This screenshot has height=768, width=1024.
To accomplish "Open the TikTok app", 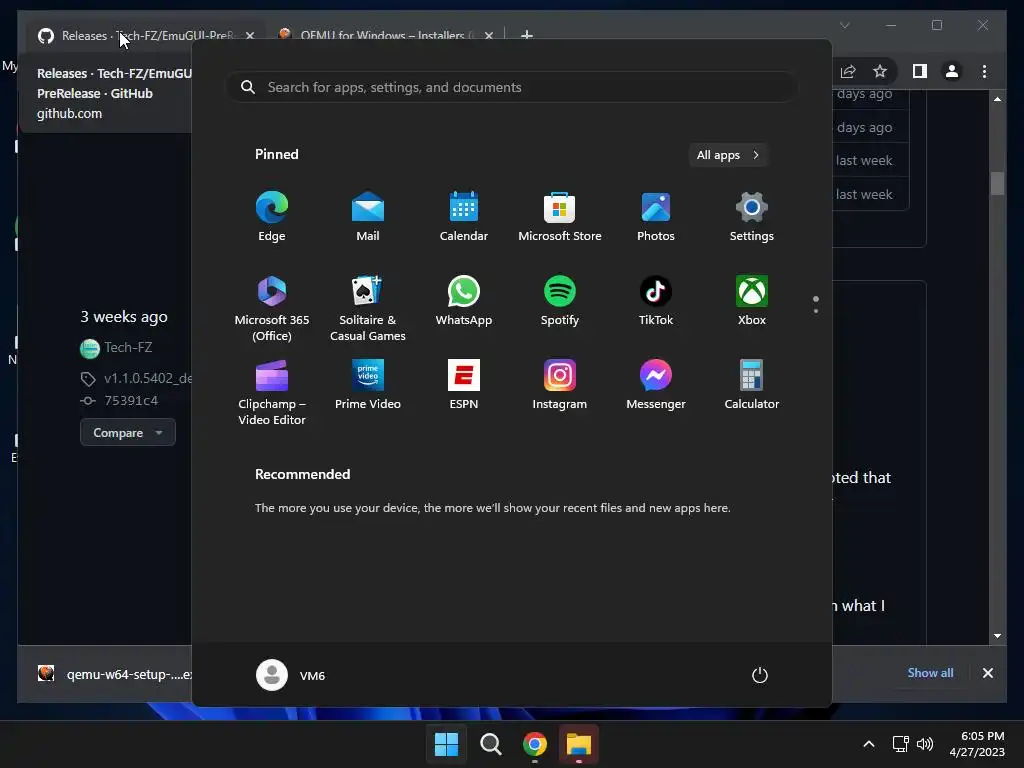I will pyautogui.click(x=656, y=300).
